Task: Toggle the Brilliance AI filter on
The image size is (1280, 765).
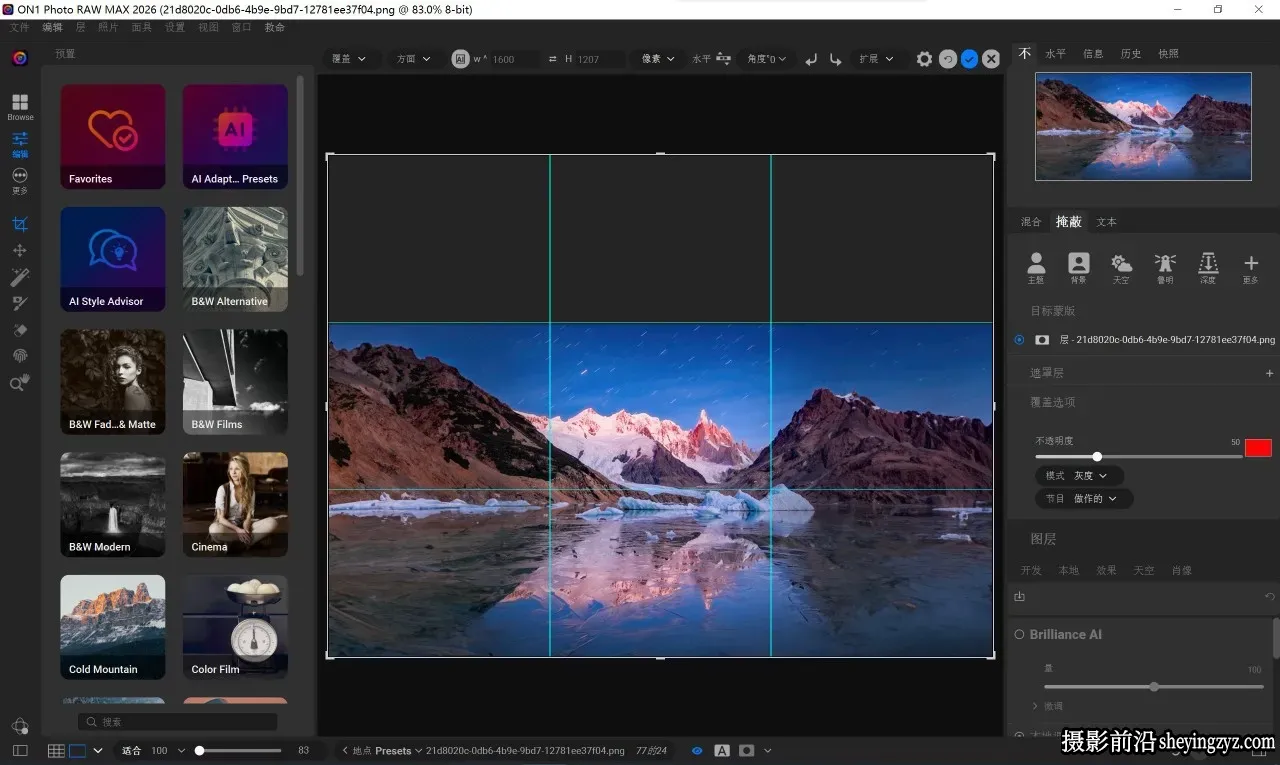Action: 1019,634
